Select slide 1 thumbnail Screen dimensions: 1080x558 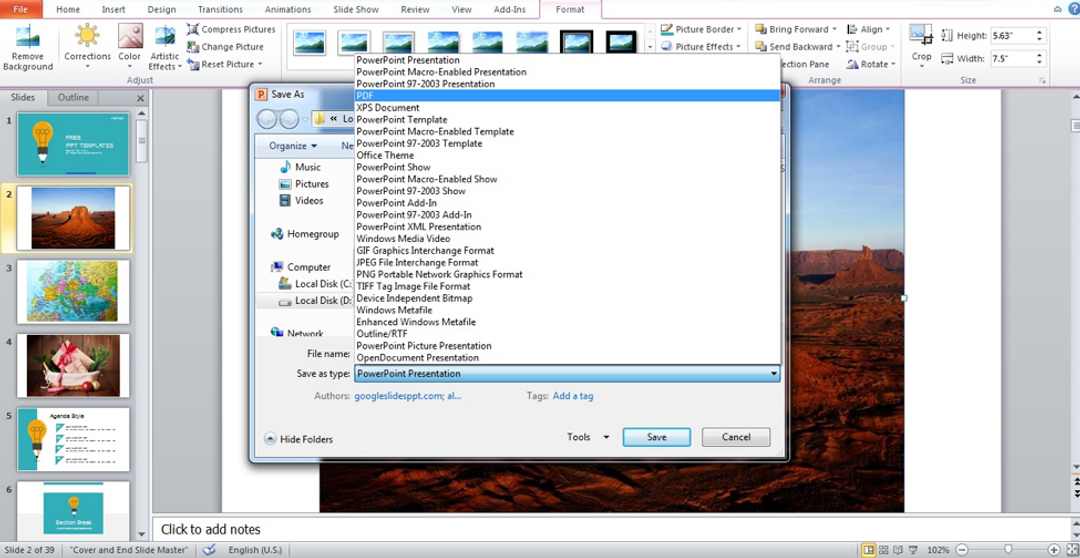pyautogui.click(x=73, y=144)
